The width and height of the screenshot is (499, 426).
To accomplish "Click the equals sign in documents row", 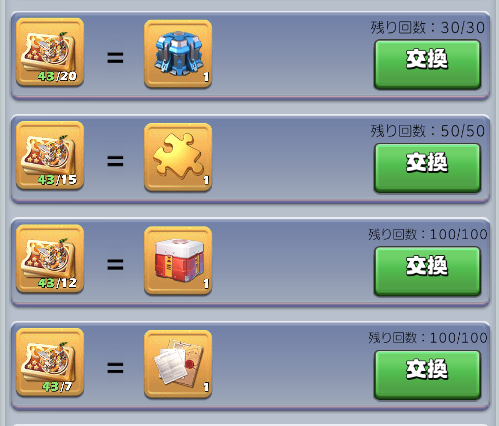I will (x=115, y=368).
